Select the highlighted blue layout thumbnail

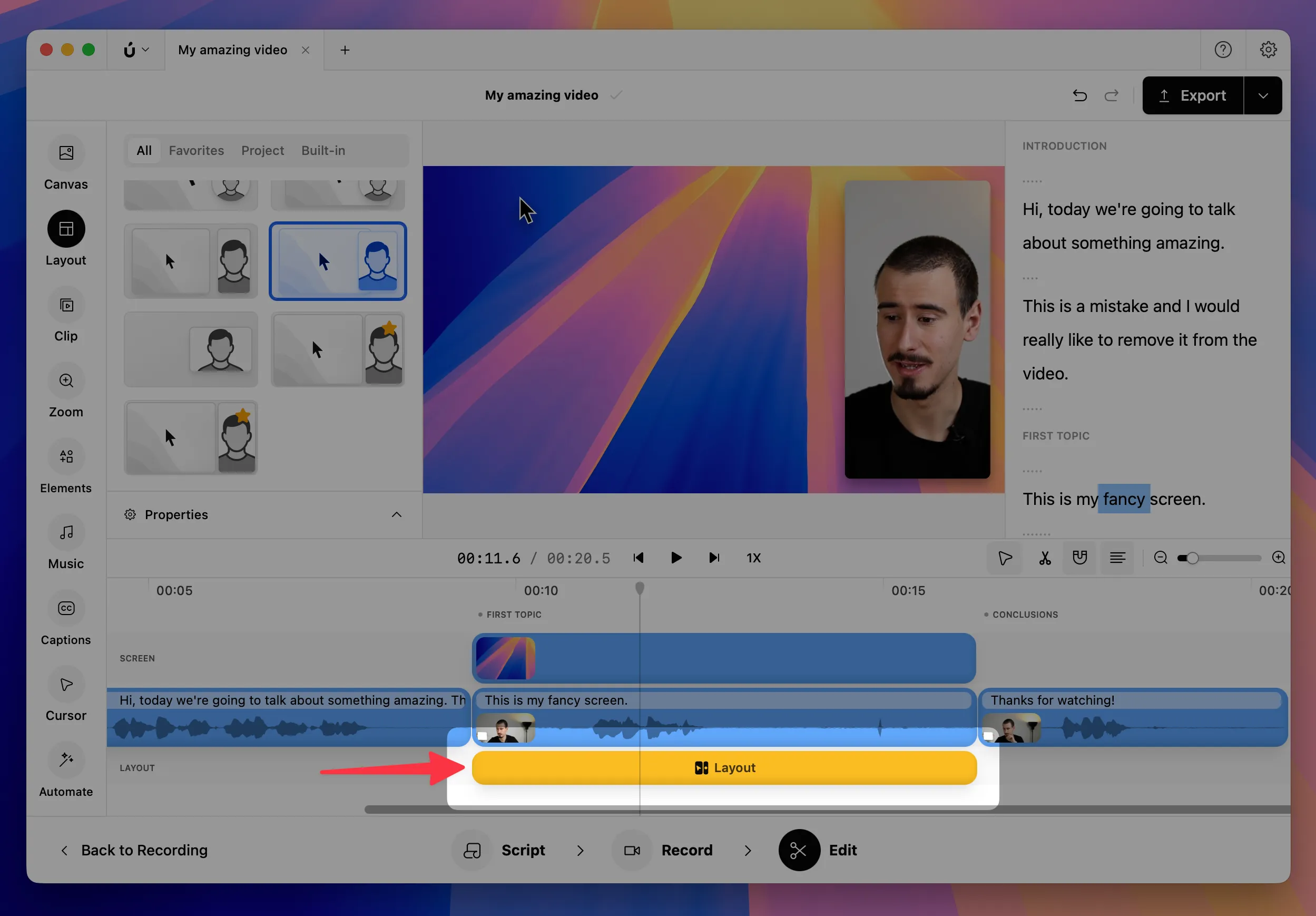(338, 261)
